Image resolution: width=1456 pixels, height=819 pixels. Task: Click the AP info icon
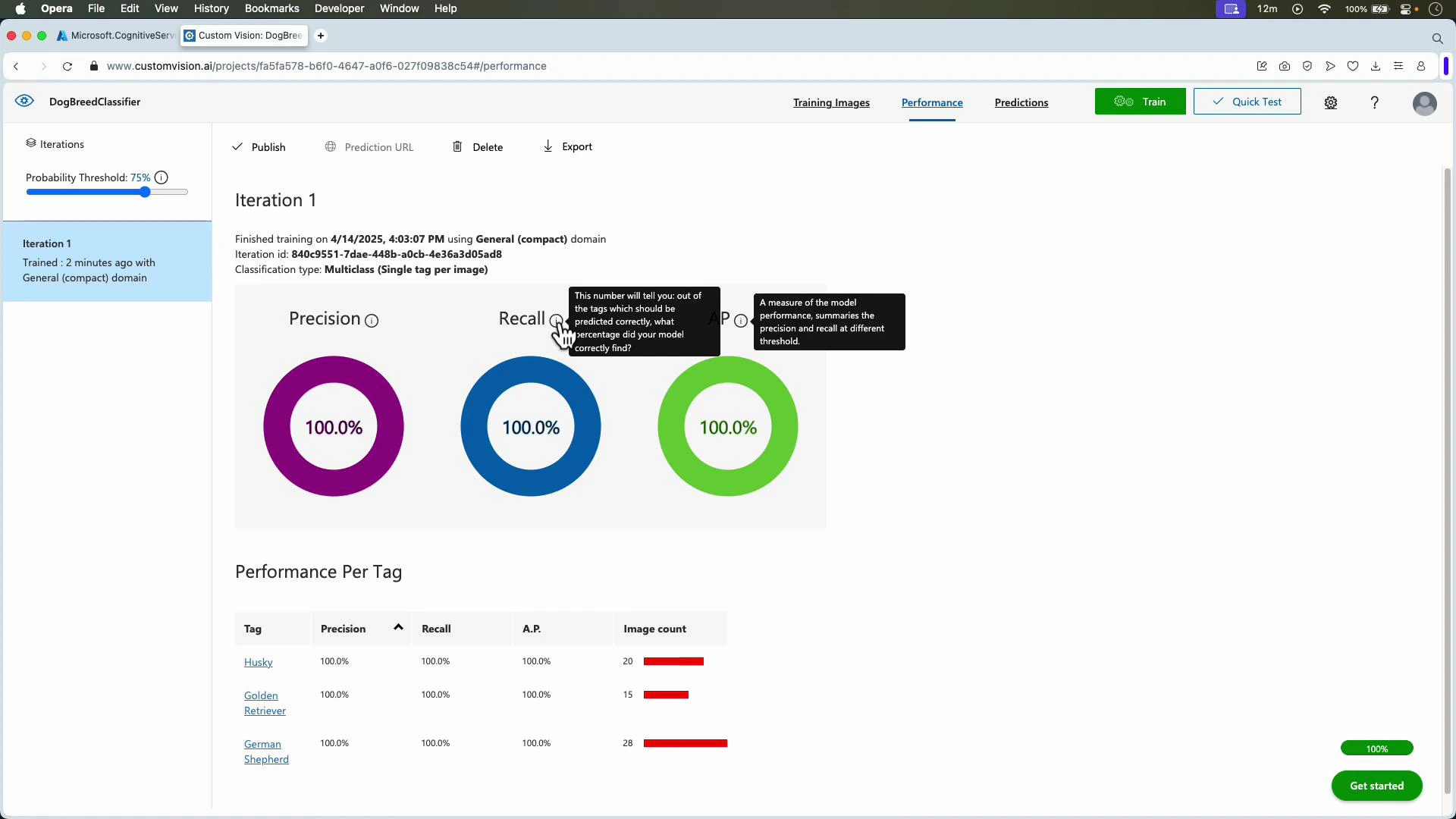(741, 321)
